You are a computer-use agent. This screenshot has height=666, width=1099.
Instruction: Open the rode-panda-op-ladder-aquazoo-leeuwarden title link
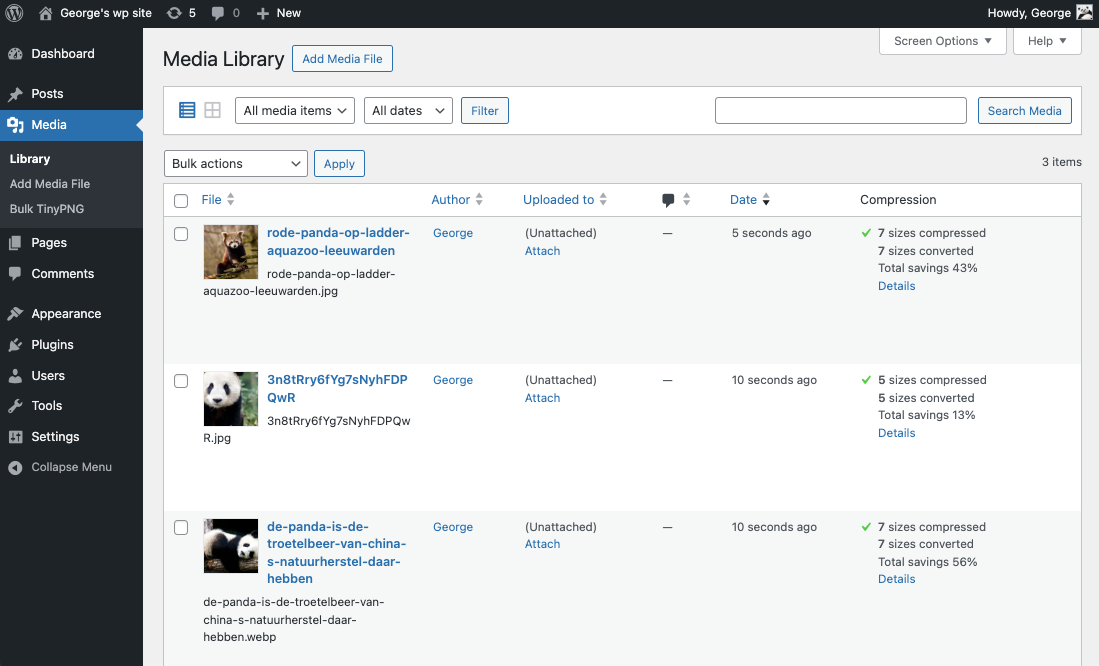pyautogui.click(x=338, y=242)
